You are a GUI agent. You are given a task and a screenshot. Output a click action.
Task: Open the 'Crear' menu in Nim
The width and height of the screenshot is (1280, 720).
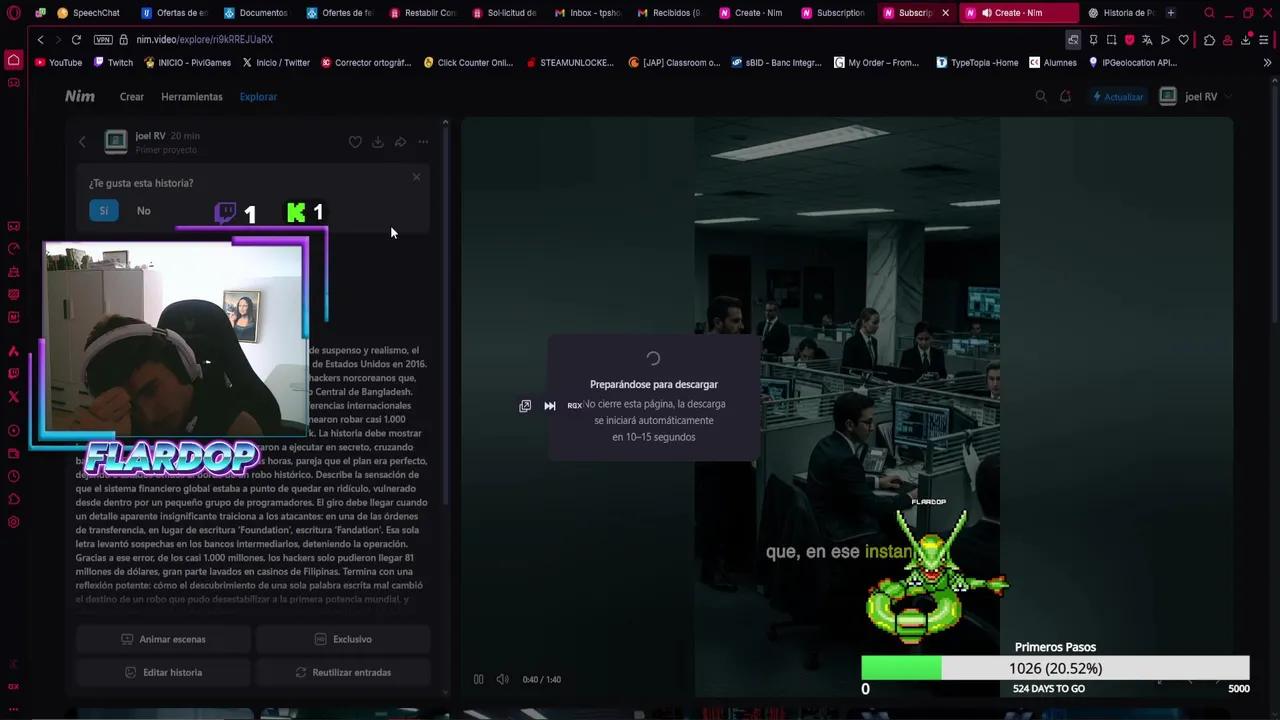coord(132,97)
